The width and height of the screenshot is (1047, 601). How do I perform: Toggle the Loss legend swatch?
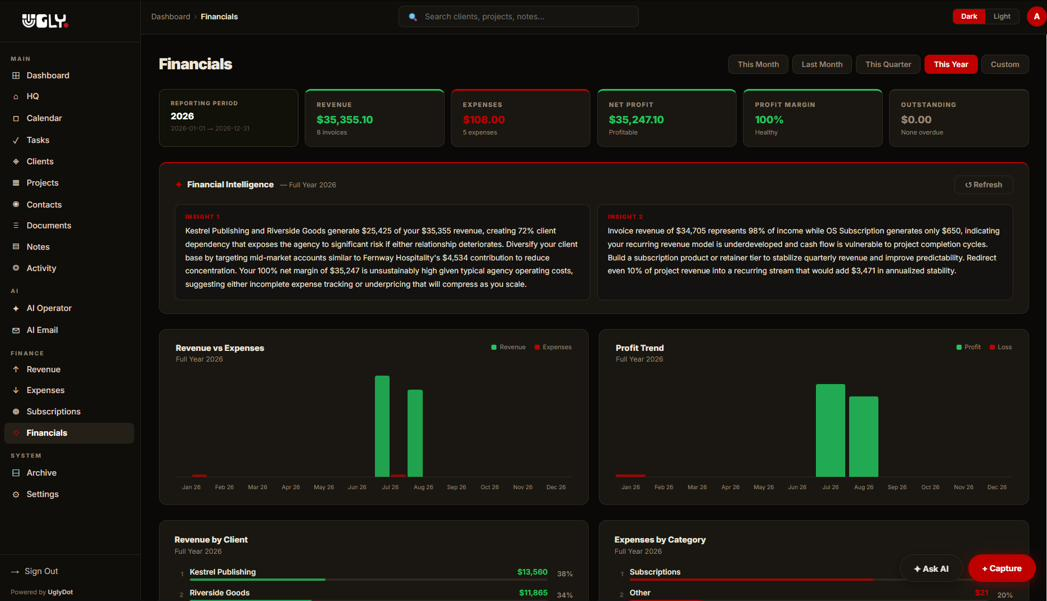992,347
